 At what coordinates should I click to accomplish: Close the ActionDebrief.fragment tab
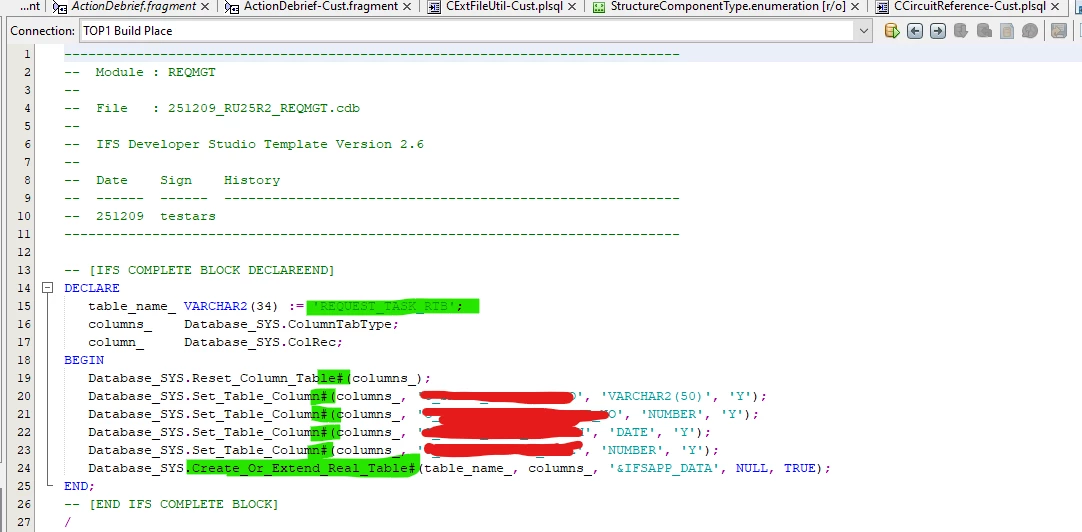(x=205, y=6)
